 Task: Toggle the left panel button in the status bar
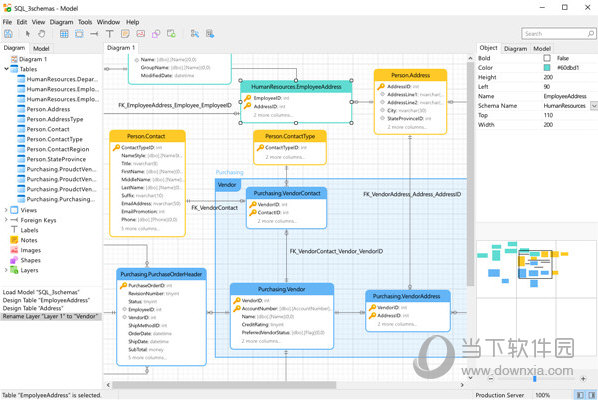[580, 395]
